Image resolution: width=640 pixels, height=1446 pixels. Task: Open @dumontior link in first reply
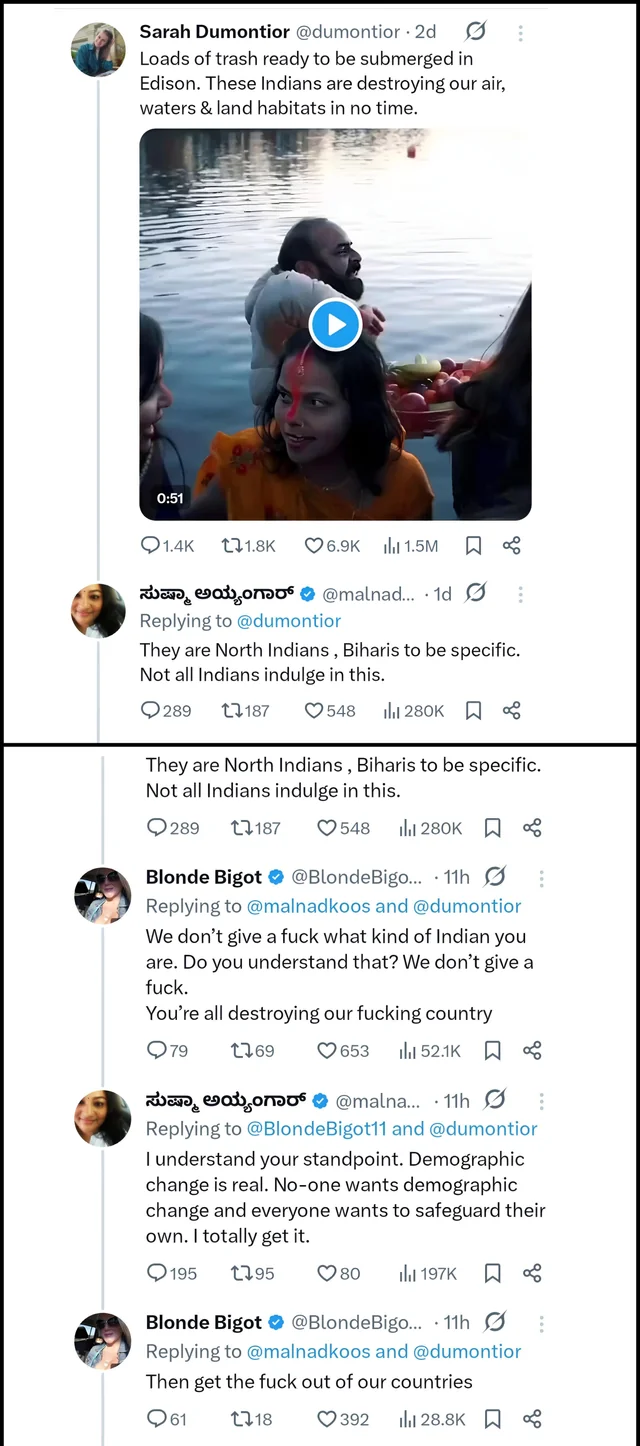click(x=289, y=621)
